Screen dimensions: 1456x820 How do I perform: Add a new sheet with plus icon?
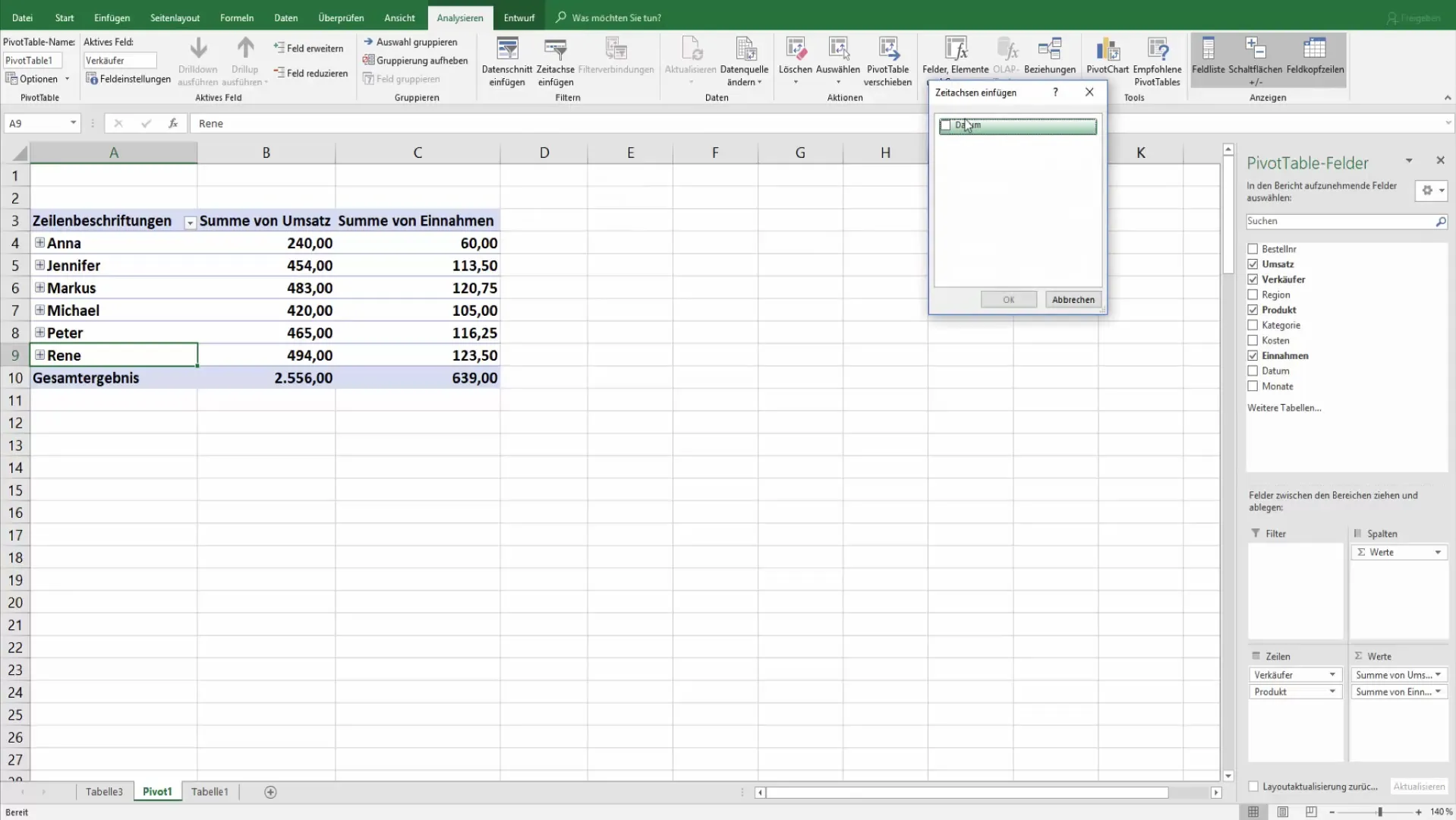[270, 792]
